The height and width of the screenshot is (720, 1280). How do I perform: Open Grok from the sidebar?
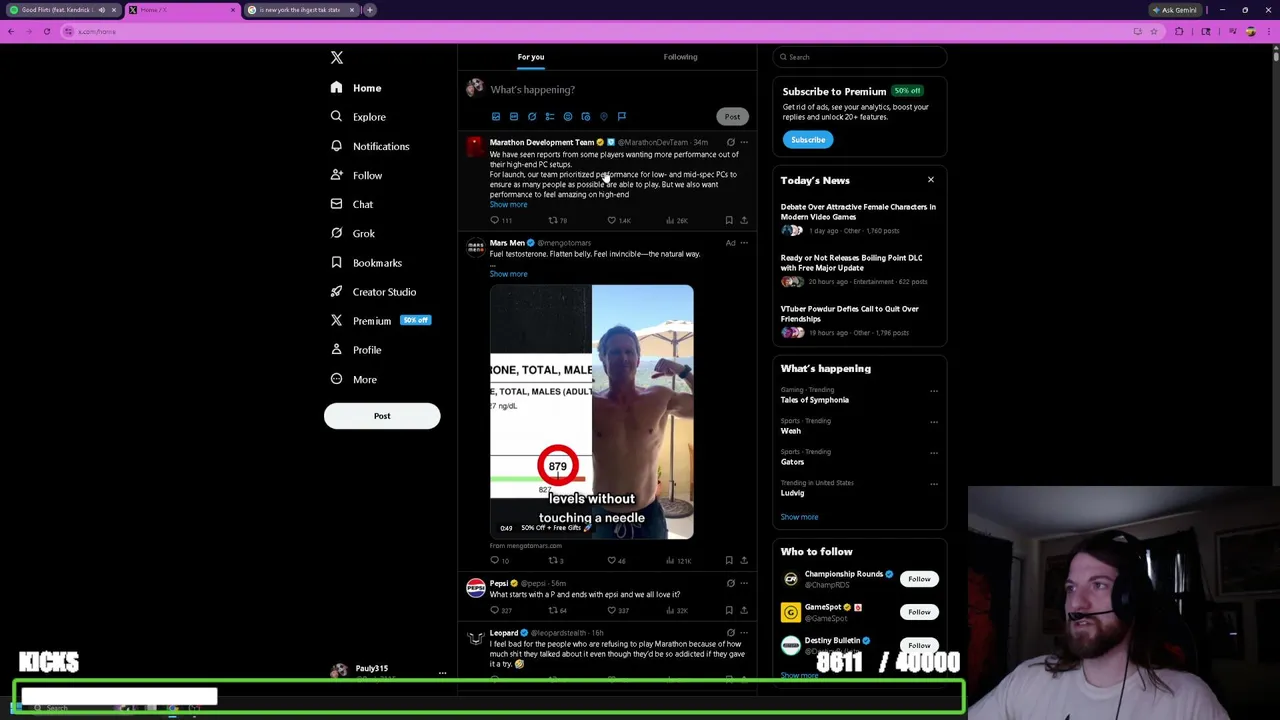pos(352,233)
